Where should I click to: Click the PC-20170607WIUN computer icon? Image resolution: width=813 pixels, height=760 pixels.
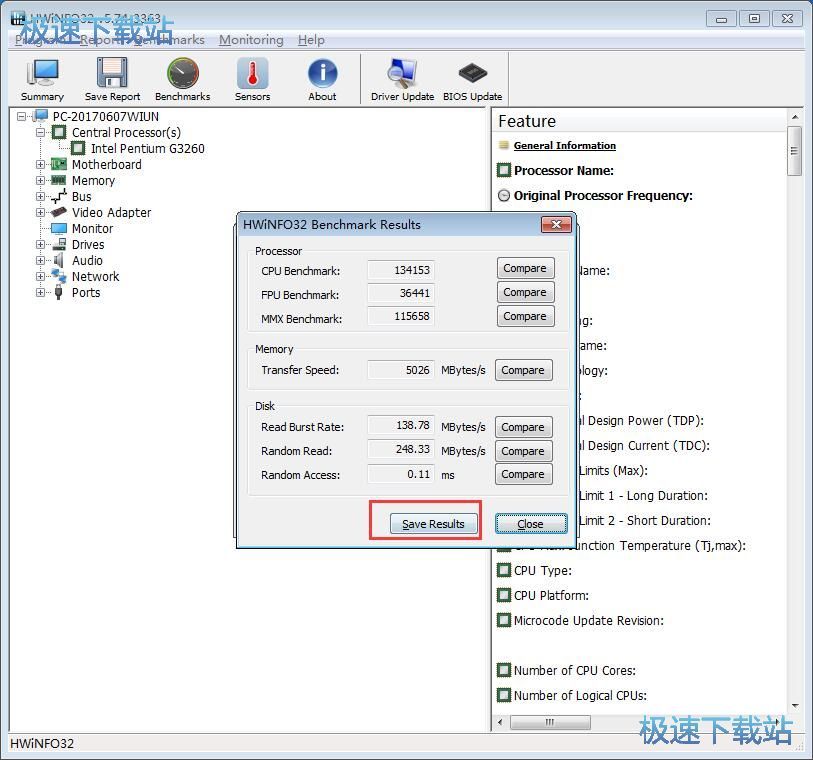pos(40,116)
